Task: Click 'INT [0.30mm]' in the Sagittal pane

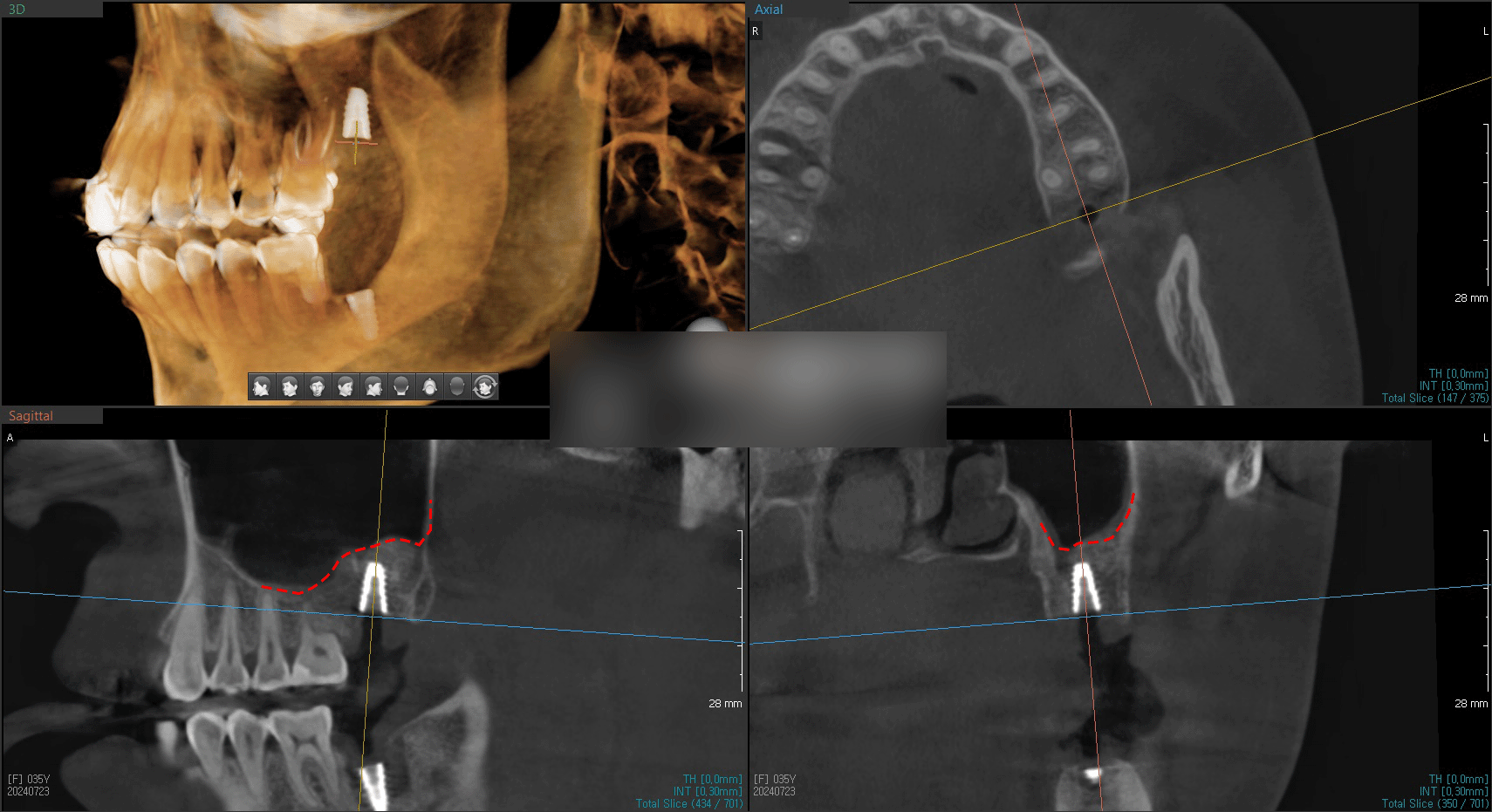Action: coord(708,791)
